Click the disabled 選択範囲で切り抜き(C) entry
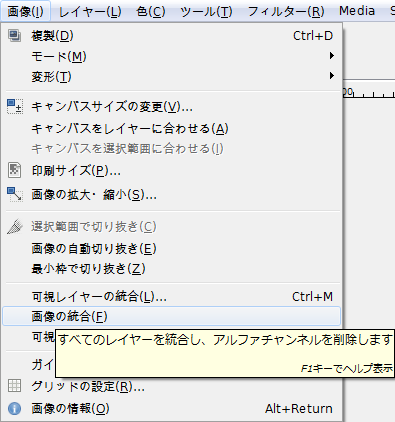The height and width of the screenshot is (422, 395). tap(171, 227)
